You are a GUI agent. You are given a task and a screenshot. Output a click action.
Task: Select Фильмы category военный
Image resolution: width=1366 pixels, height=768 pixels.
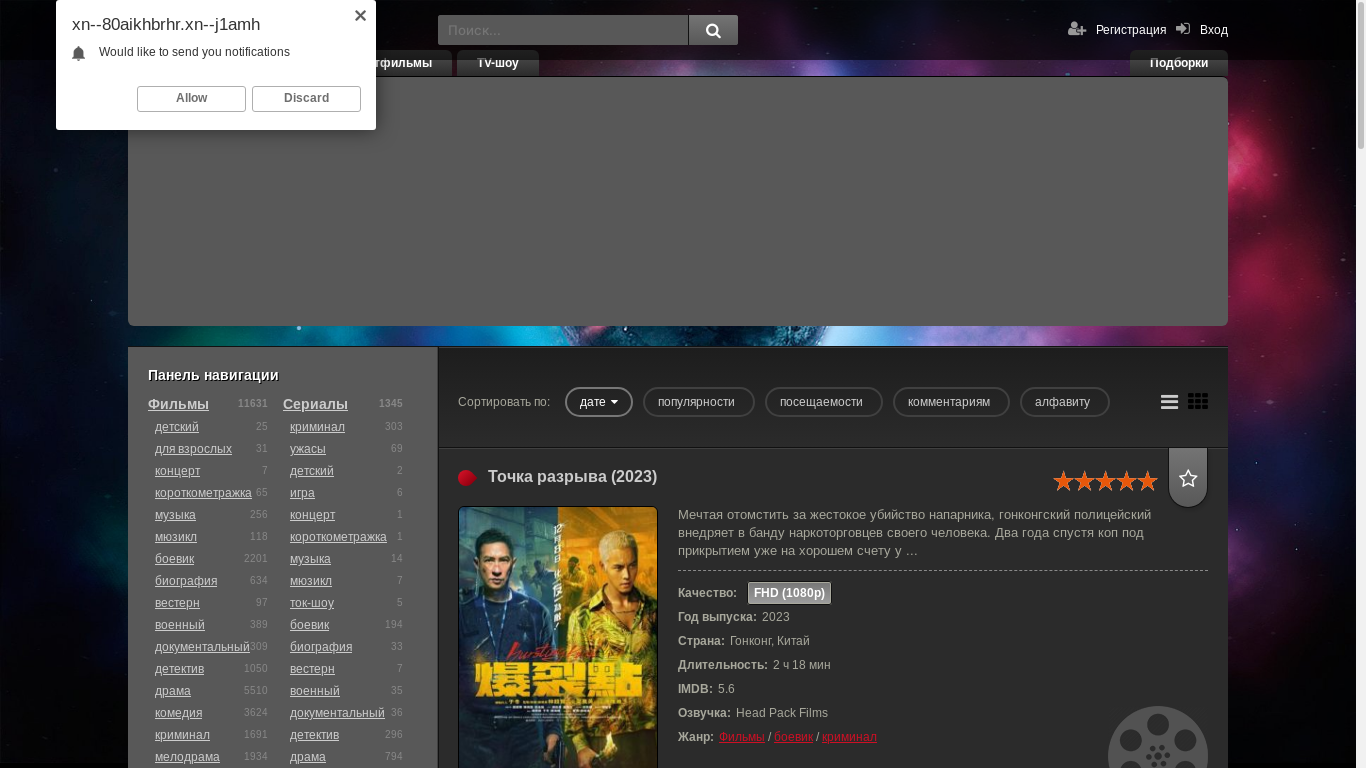[180, 625]
